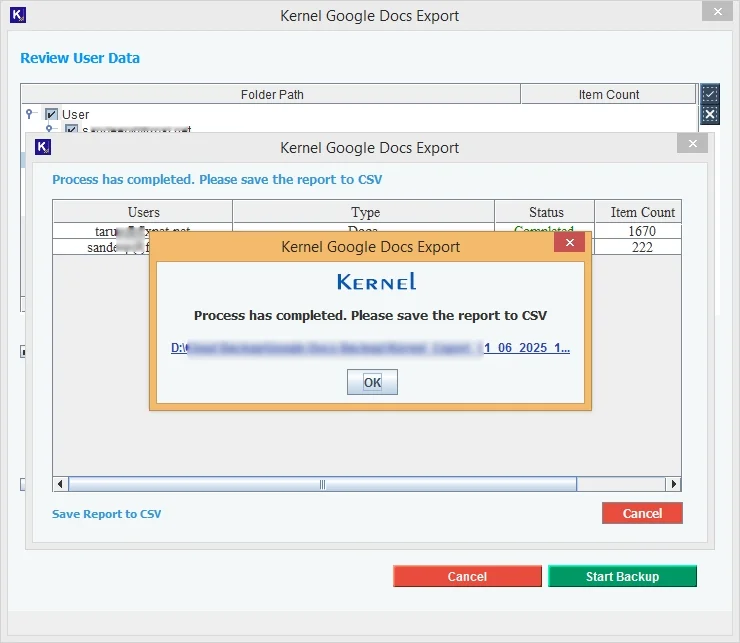Click the horizontal scrollbar thumb
The image size is (740, 643).
[322, 484]
